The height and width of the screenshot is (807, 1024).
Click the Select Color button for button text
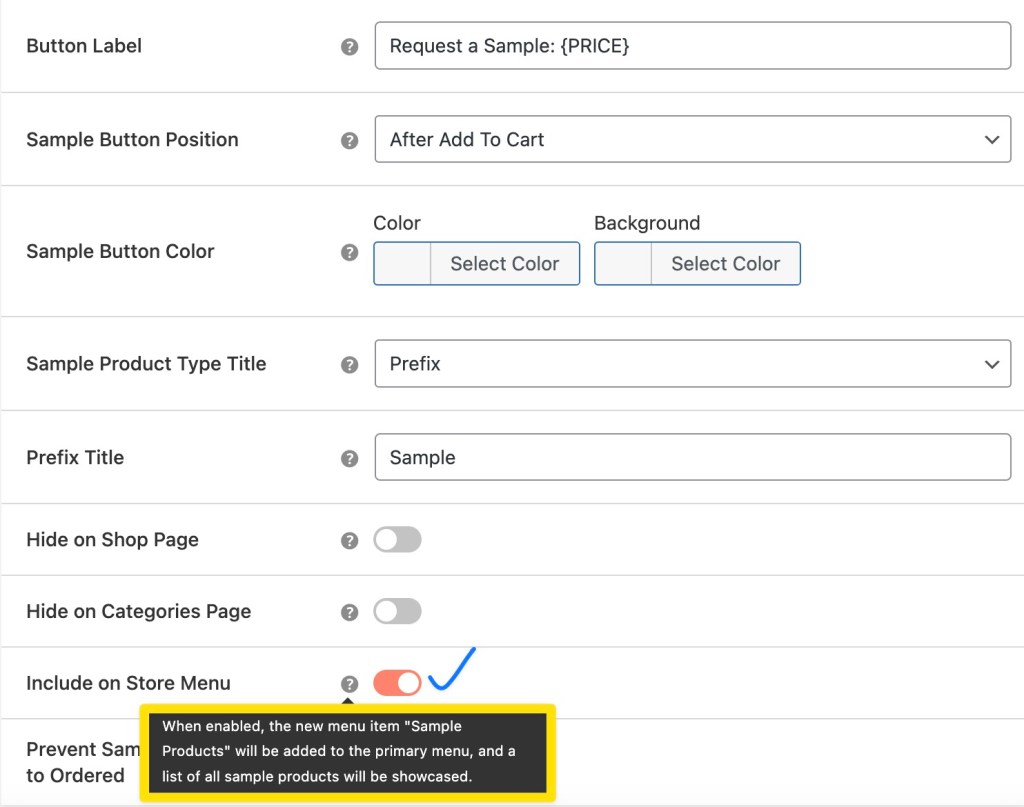point(506,263)
